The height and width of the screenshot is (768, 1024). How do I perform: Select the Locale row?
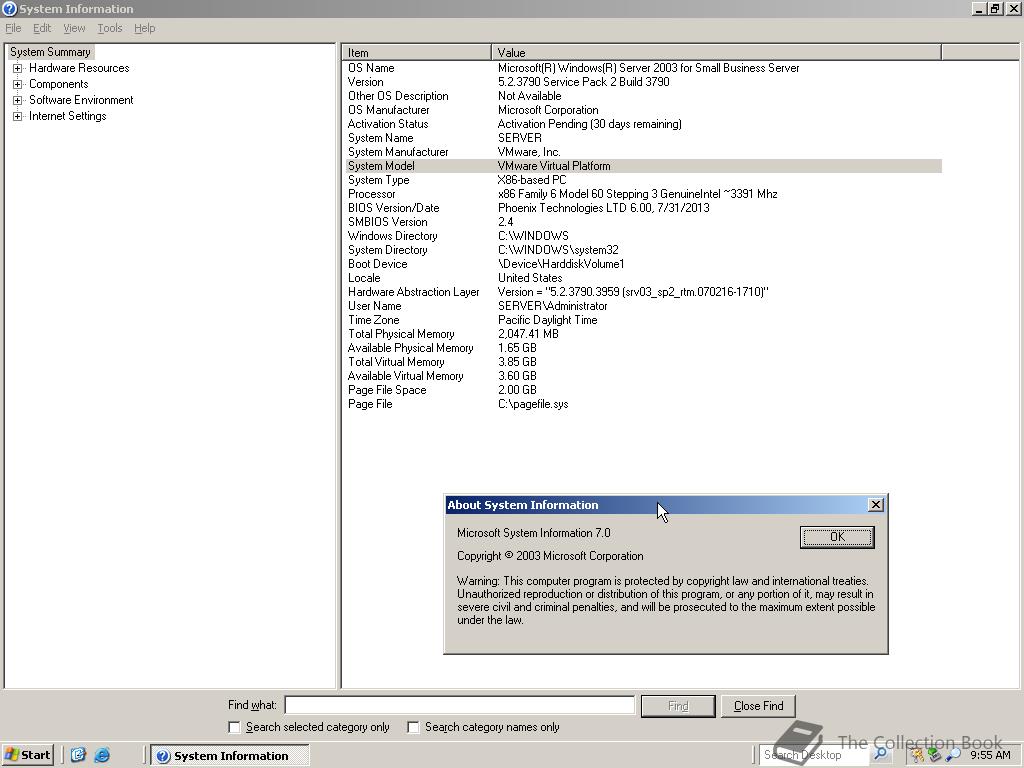pos(643,278)
